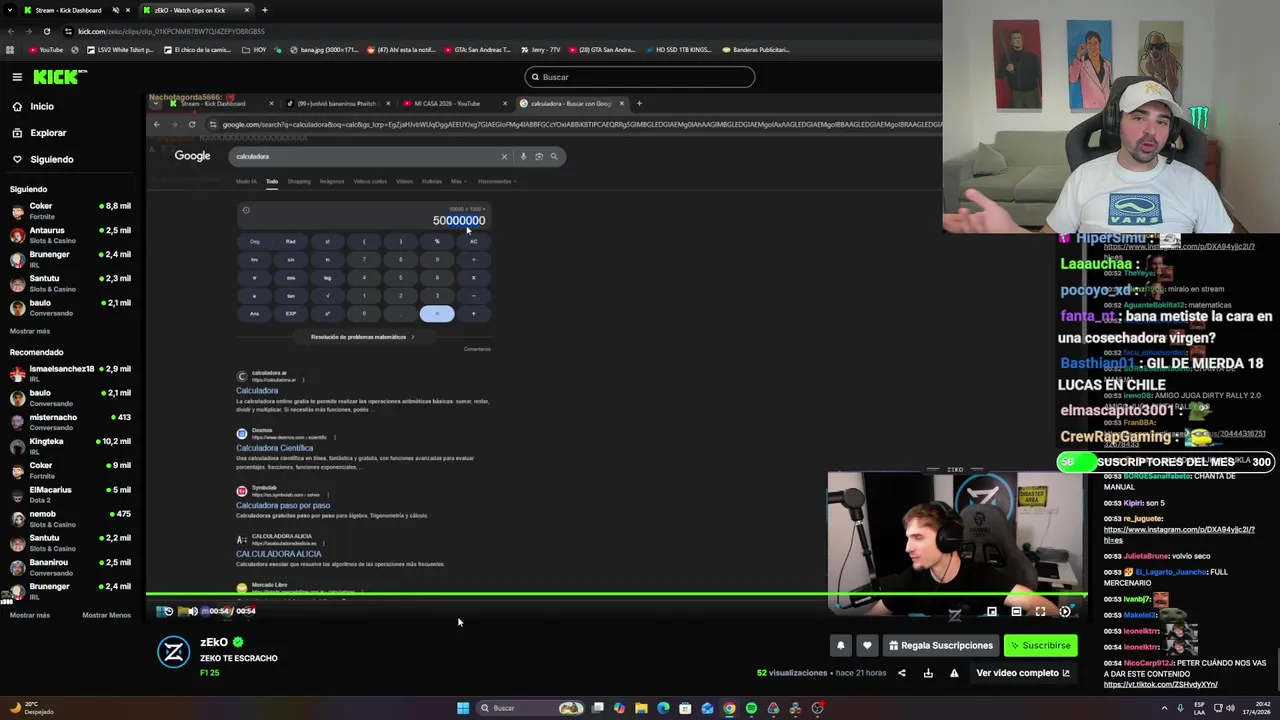Open Jerry - 7TV bookmark

tap(540, 49)
